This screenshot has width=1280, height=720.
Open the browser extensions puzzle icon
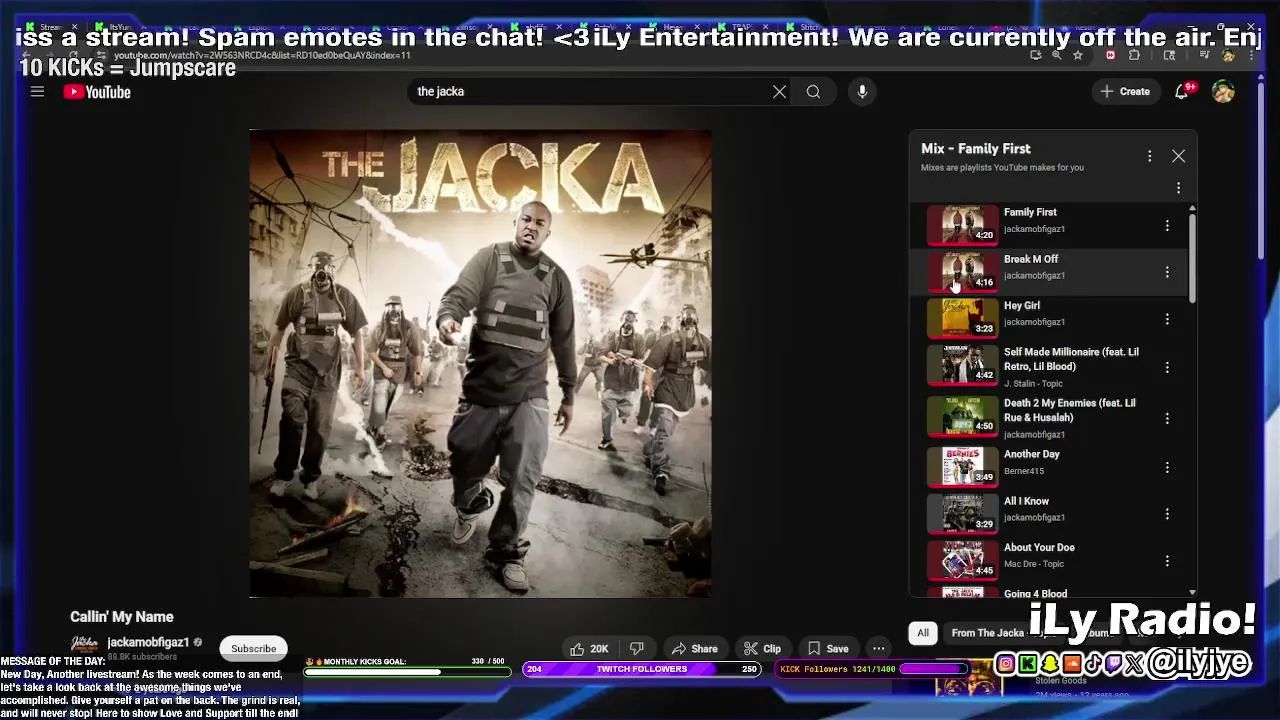pyautogui.click(x=1133, y=56)
